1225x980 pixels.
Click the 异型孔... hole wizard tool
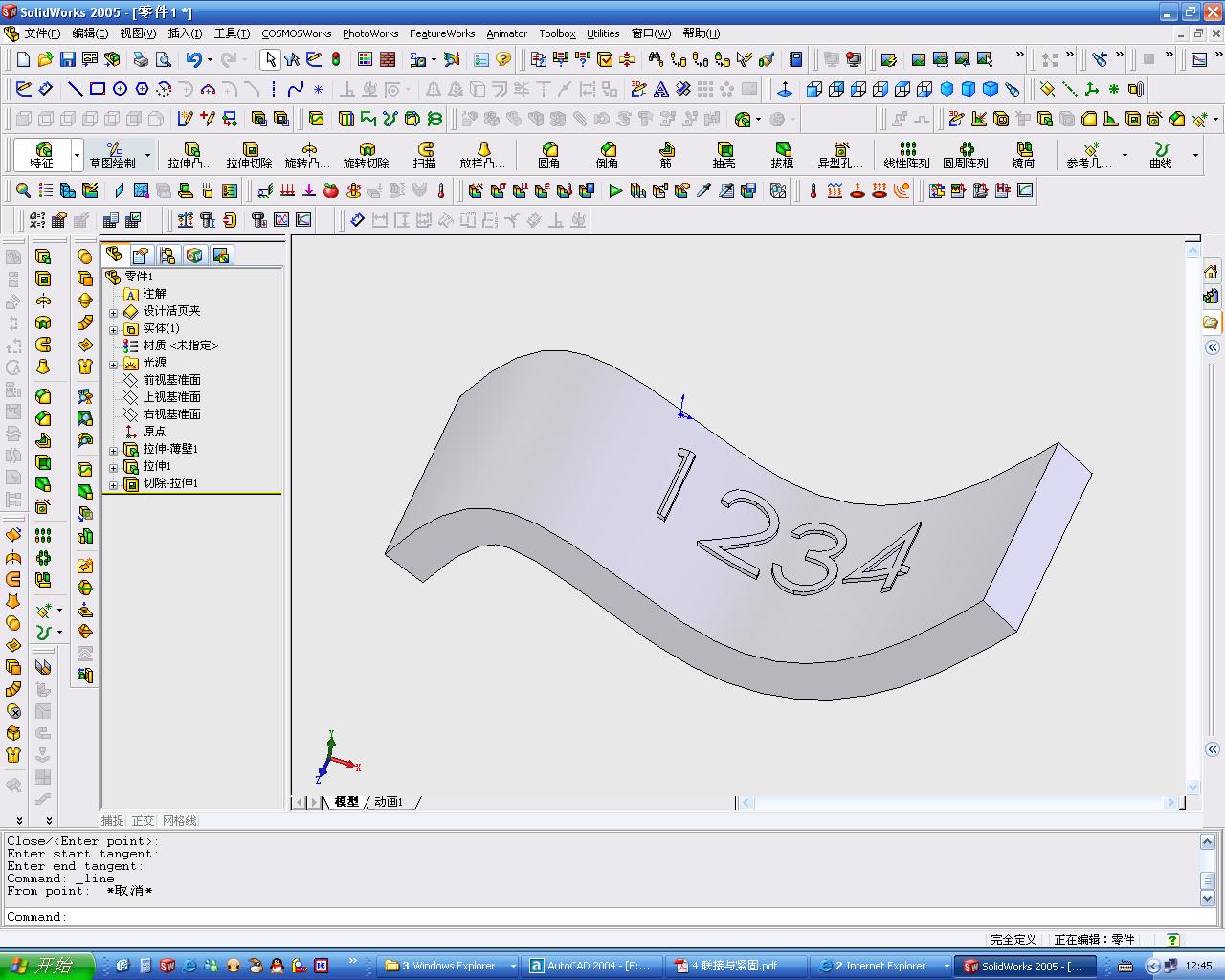coord(840,155)
